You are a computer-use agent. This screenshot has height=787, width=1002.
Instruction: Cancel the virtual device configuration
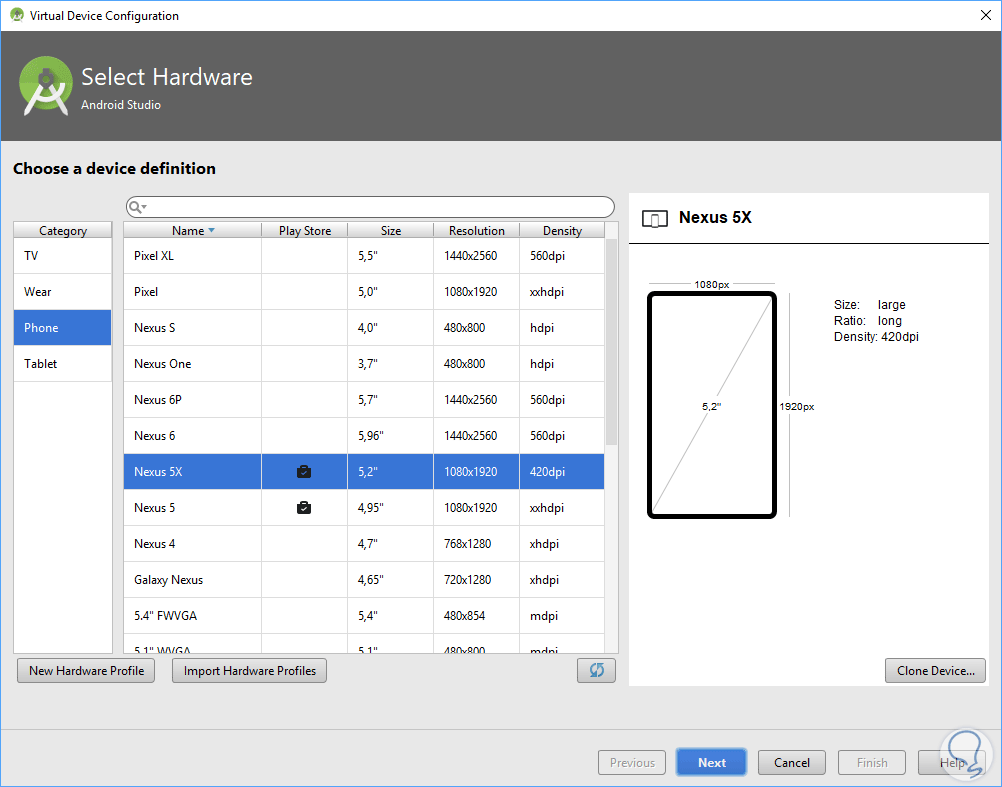(791, 762)
